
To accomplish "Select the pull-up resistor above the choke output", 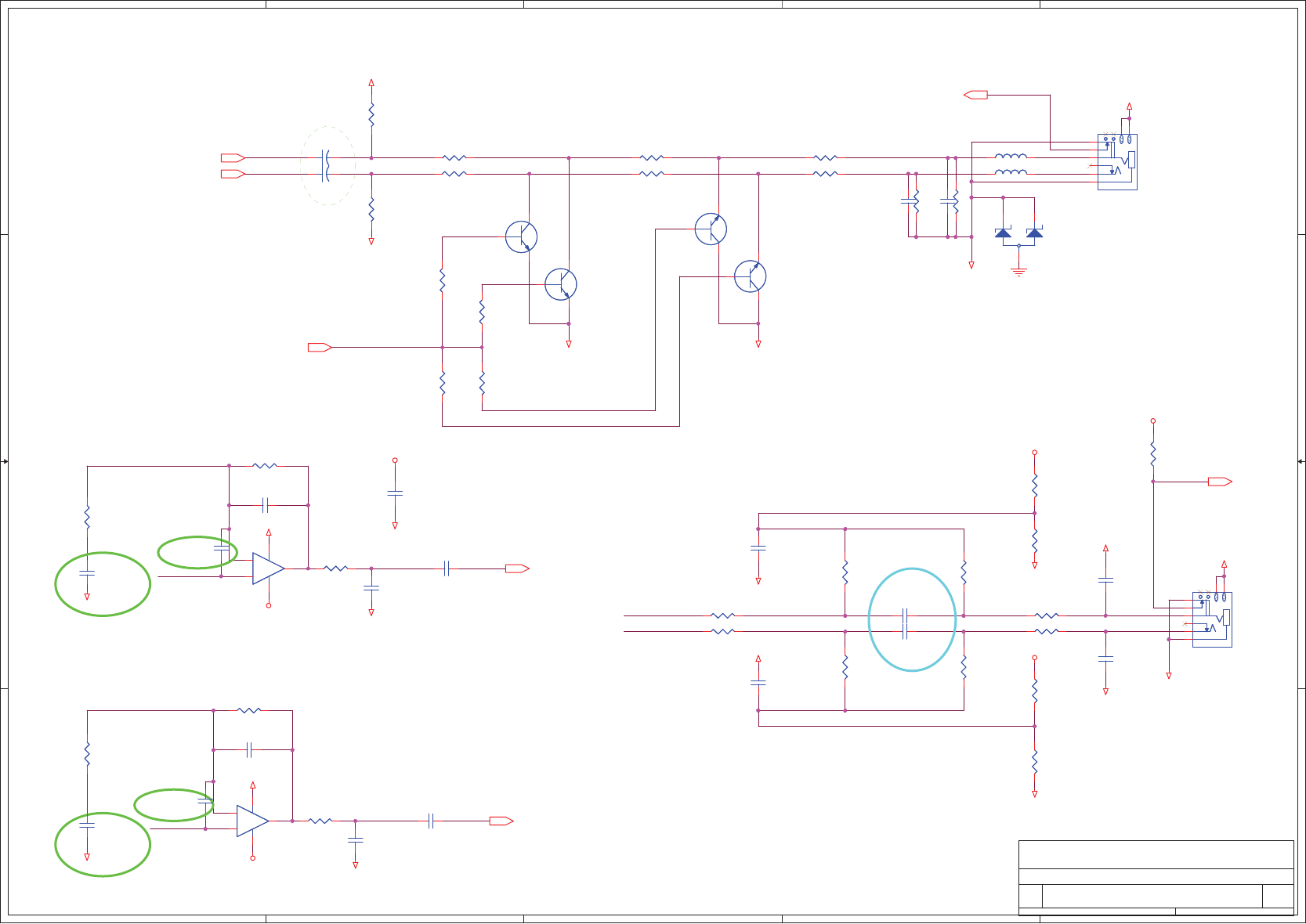I will [x=371, y=114].
